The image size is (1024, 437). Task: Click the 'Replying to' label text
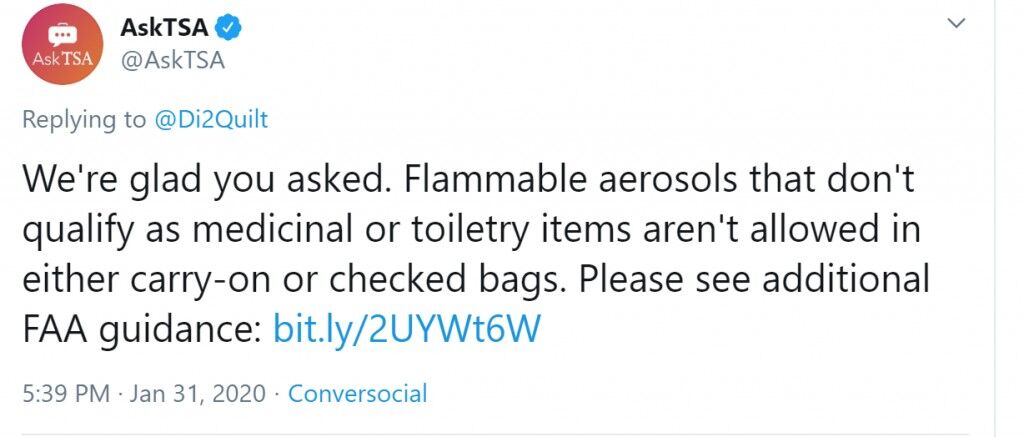tap(84, 120)
